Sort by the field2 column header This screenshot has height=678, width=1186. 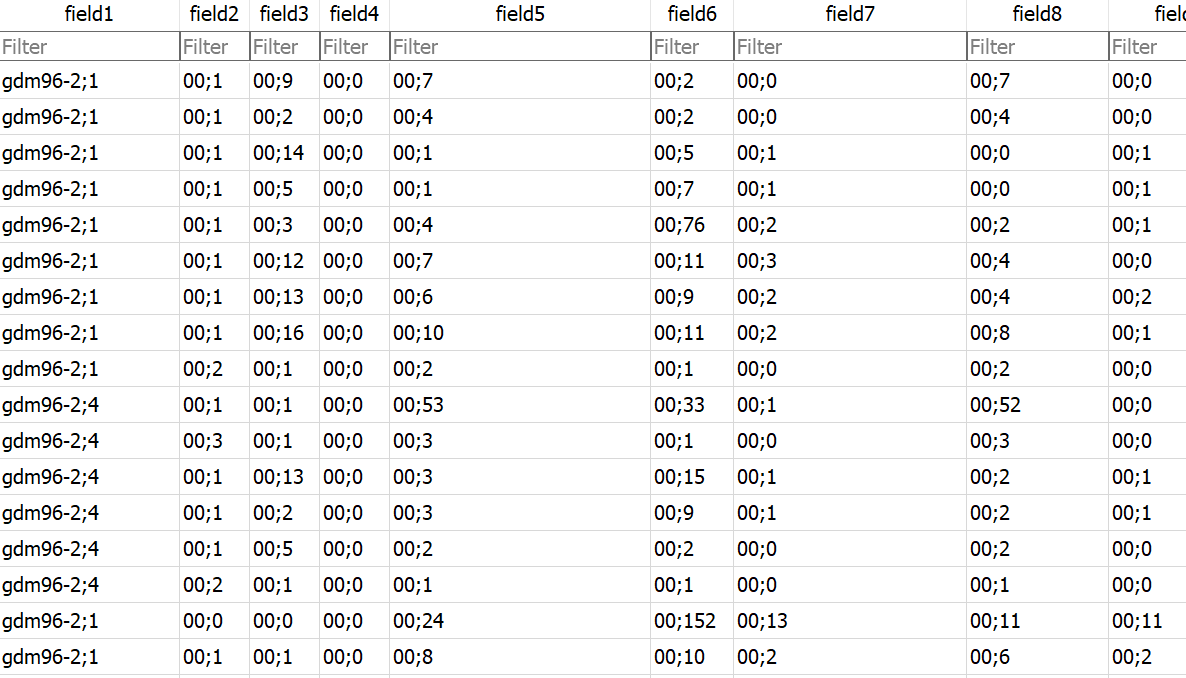pyautogui.click(x=213, y=14)
